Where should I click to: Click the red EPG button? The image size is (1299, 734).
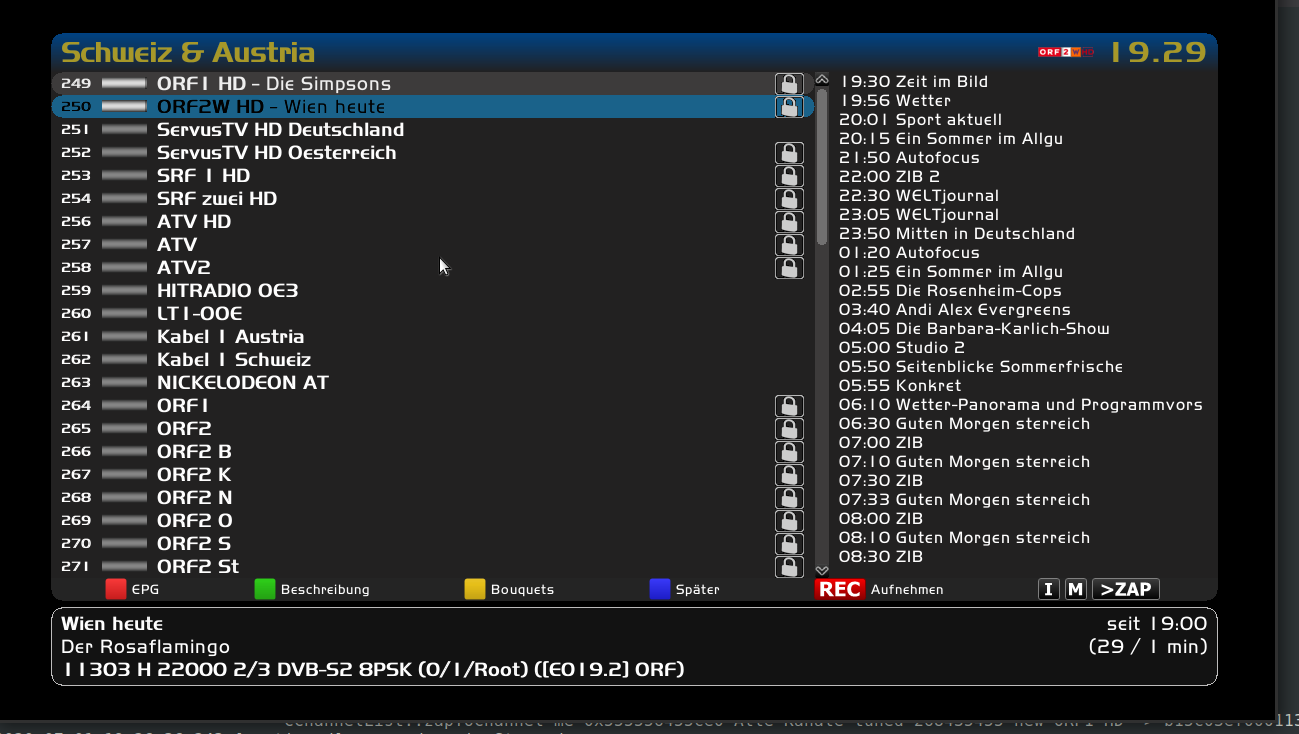[x=115, y=589]
